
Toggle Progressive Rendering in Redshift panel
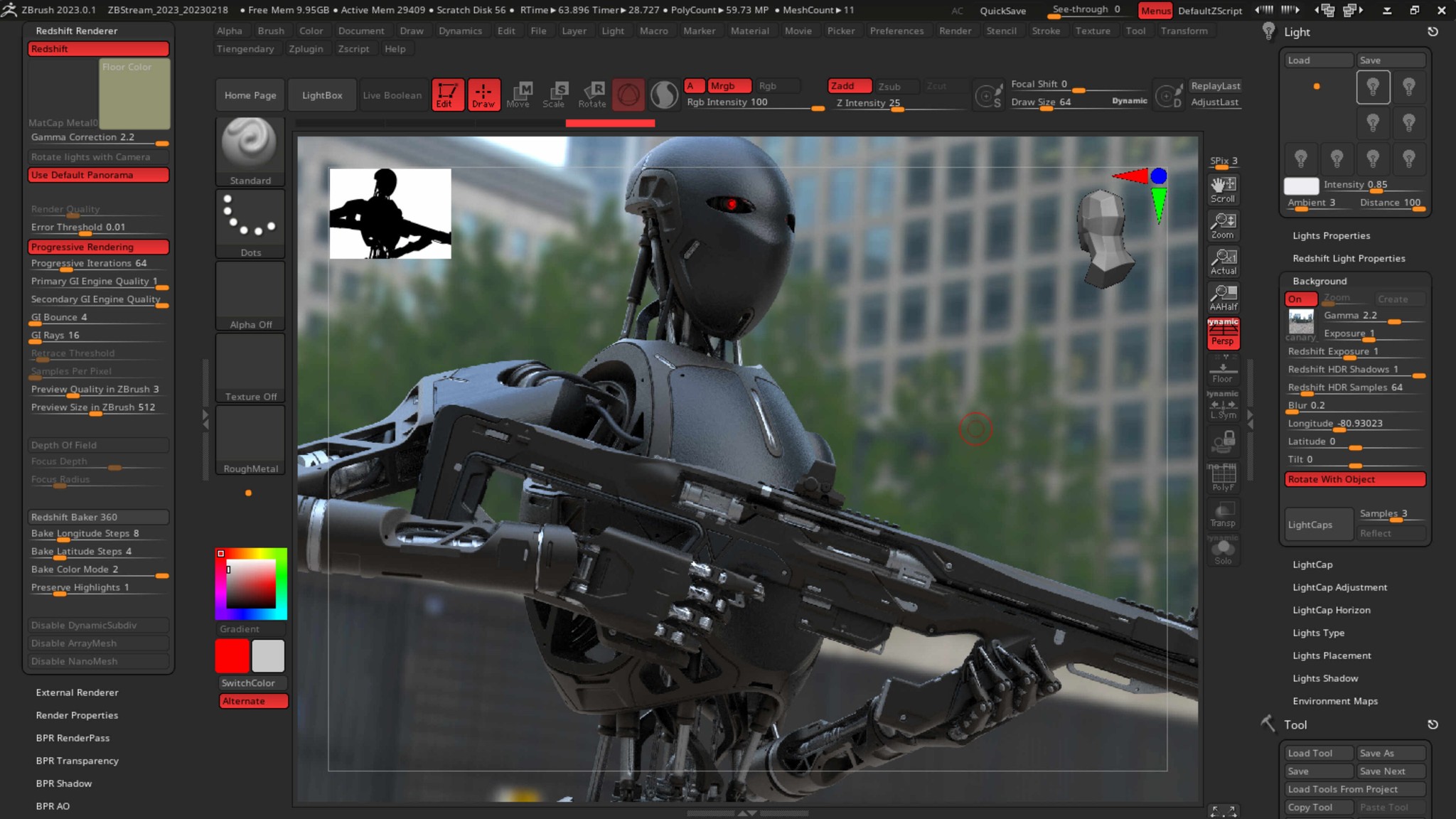98,247
